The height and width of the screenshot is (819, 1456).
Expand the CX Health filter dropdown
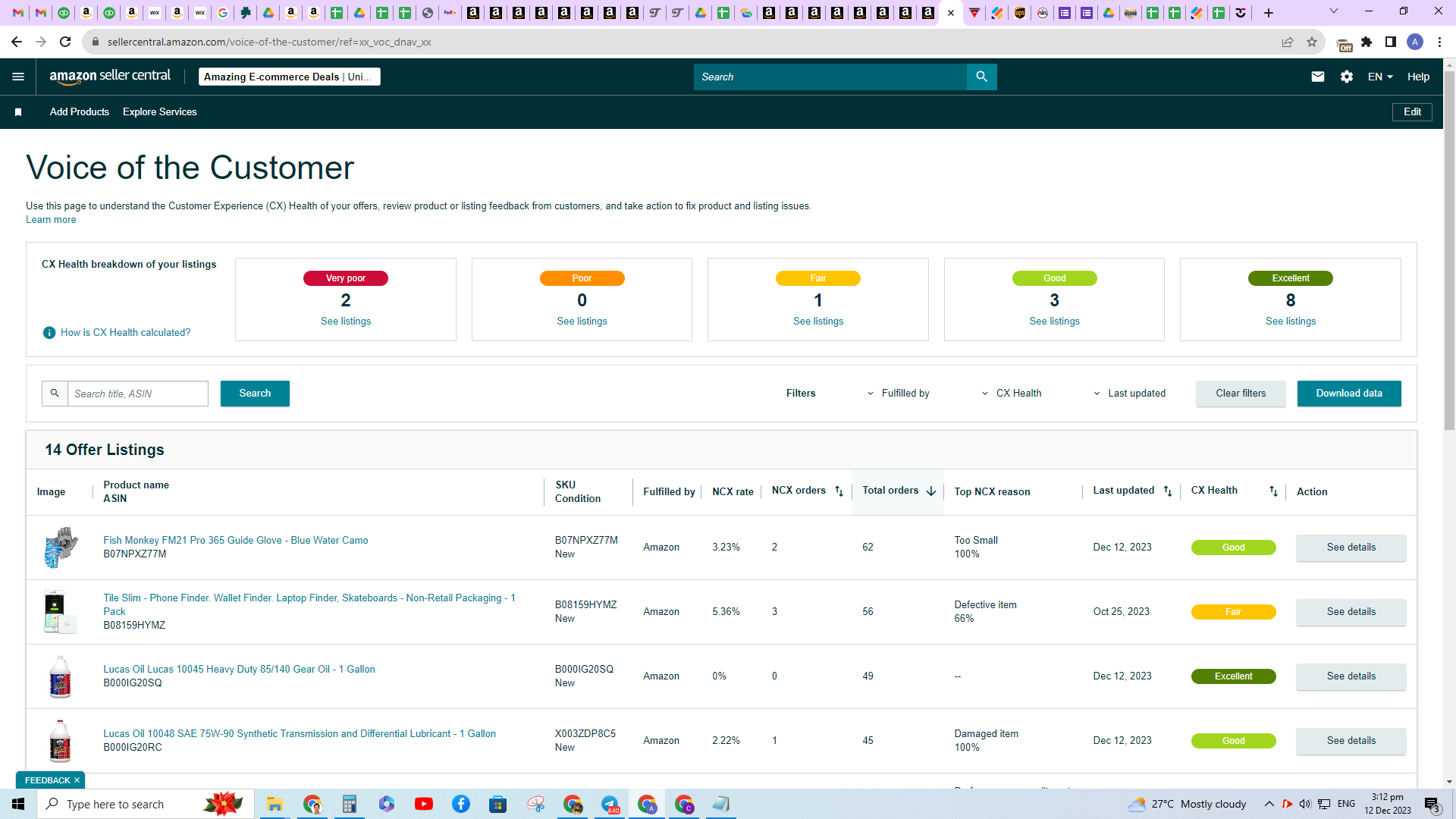[1012, 394]
